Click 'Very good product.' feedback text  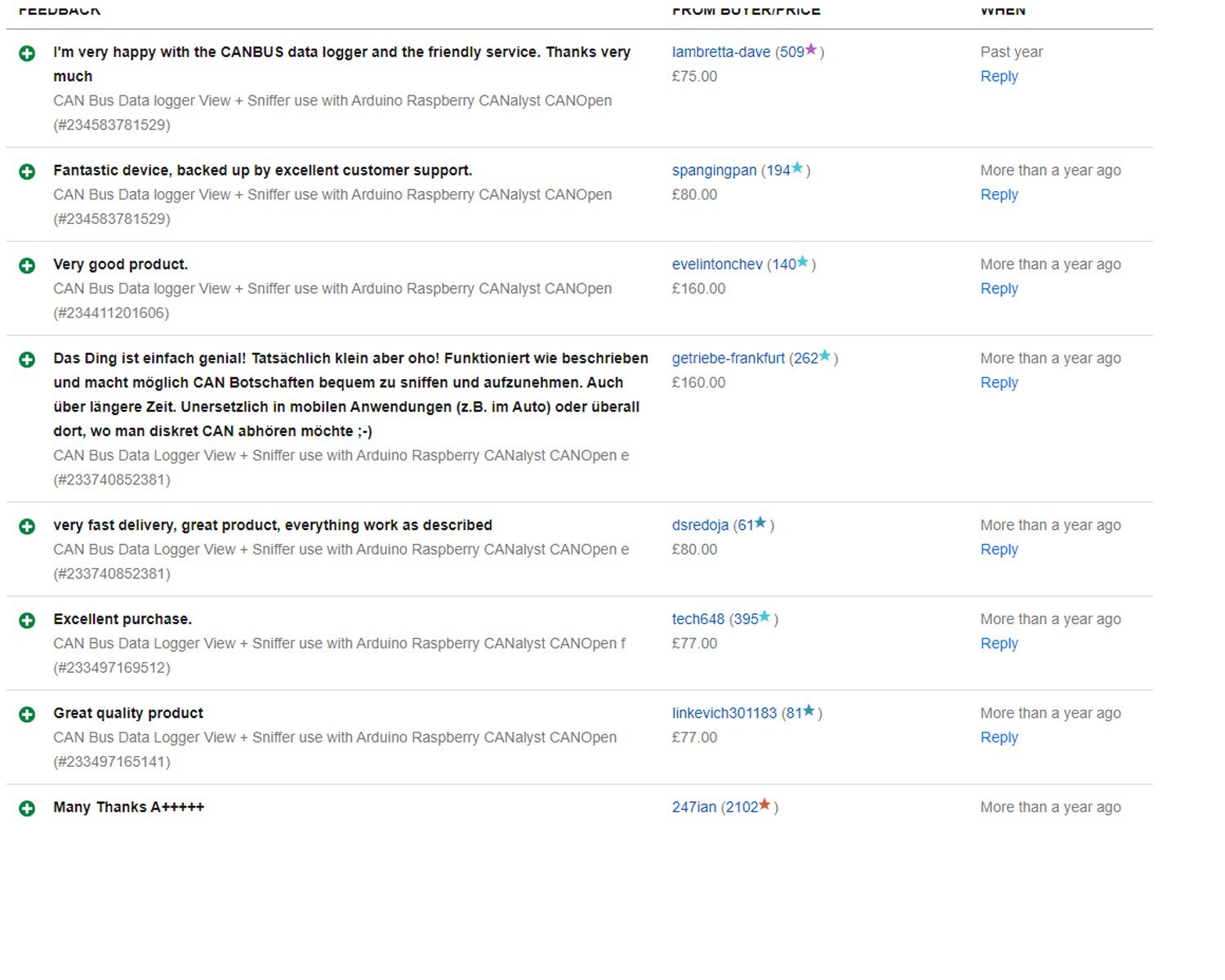coord(121,265)
